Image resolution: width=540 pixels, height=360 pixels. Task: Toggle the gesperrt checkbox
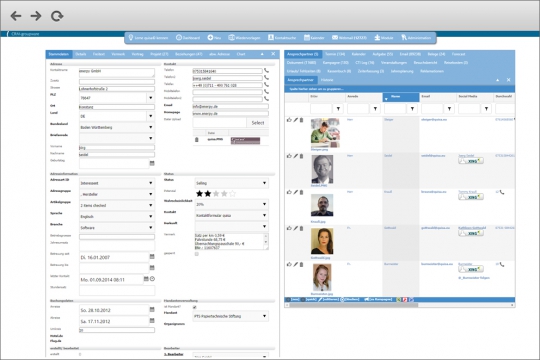pos(197,254)
